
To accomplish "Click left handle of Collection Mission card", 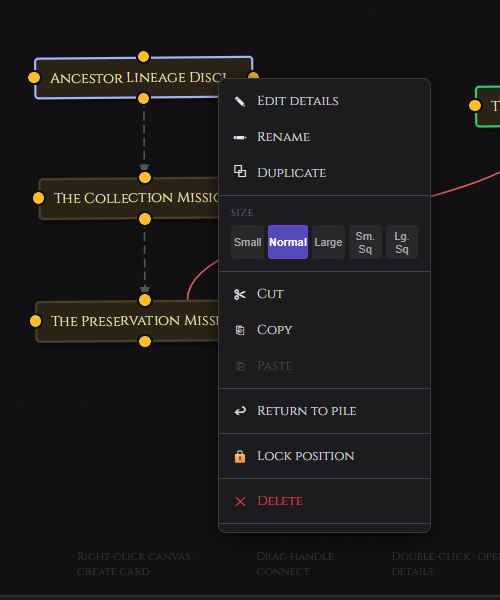I will 39,198.
